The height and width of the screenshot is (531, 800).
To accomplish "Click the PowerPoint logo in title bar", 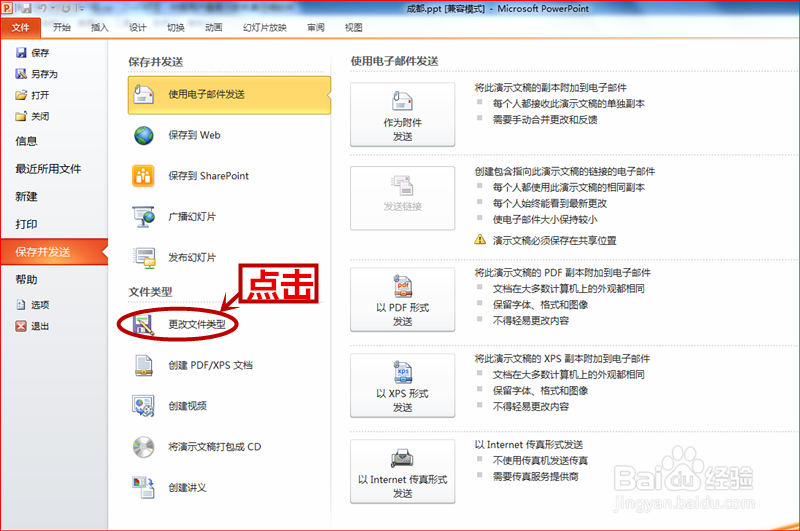I will click(x=8, y=9).
